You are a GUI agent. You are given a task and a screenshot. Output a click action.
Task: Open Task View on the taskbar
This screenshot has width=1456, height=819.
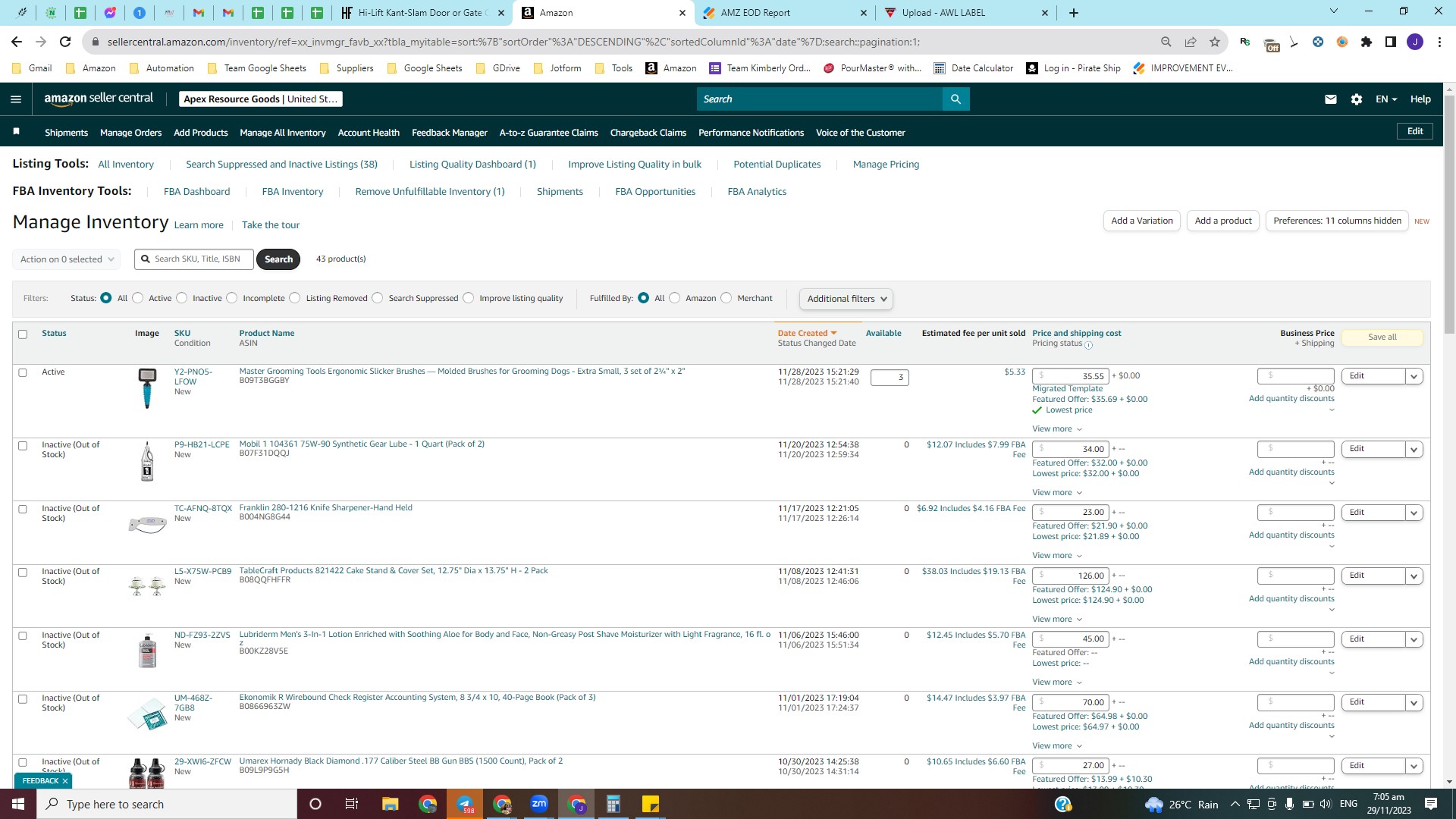click(x=352, y=804)
